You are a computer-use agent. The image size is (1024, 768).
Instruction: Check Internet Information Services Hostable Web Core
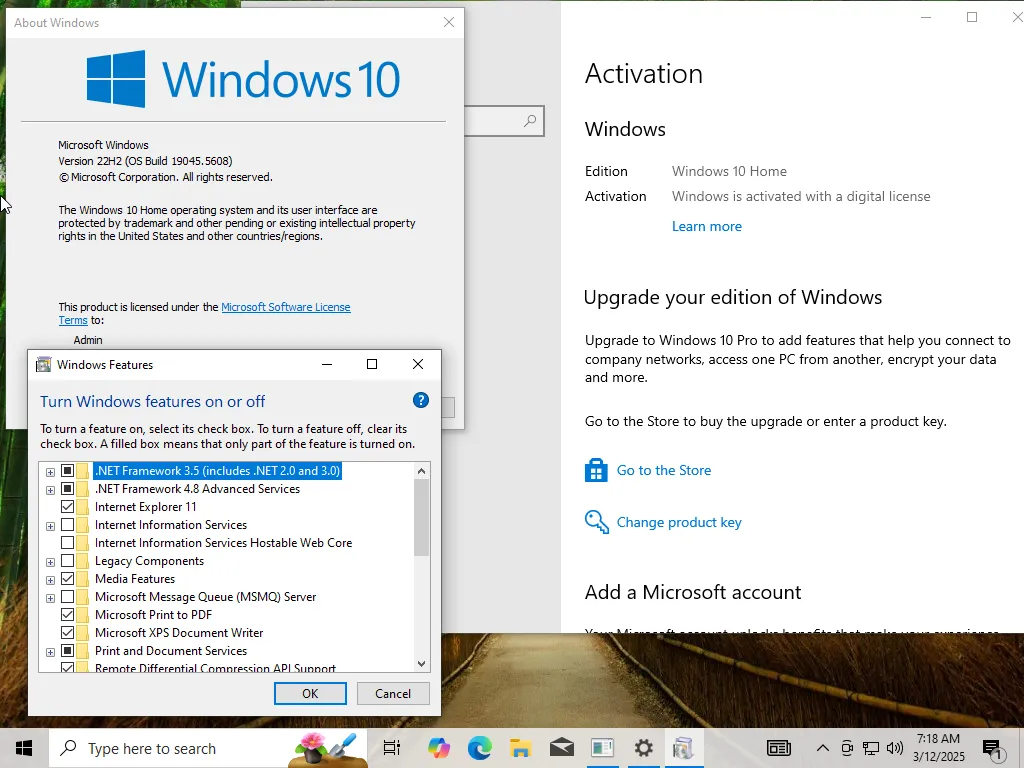(67, 543)
